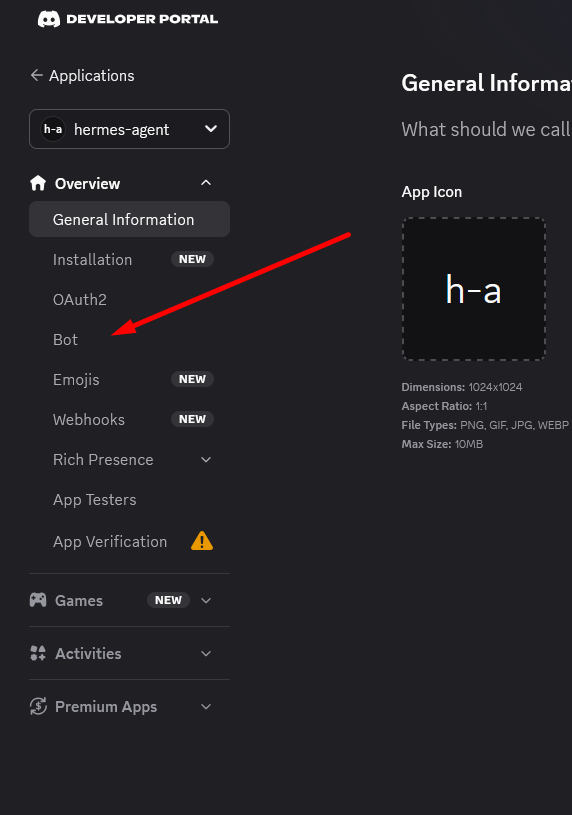572x815 pixels.
Task: Click the Overview home icon
Action: (38, 183)
